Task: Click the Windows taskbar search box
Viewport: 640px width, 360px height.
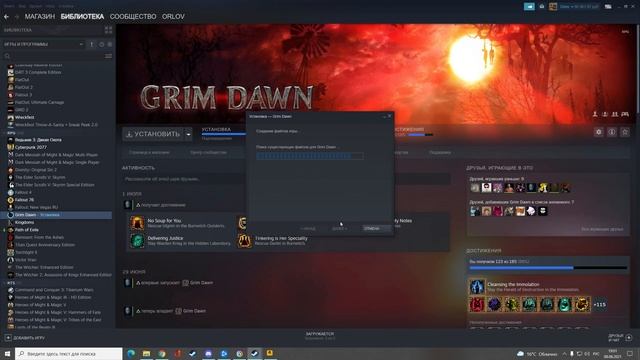Action: (x=69, y=353)
